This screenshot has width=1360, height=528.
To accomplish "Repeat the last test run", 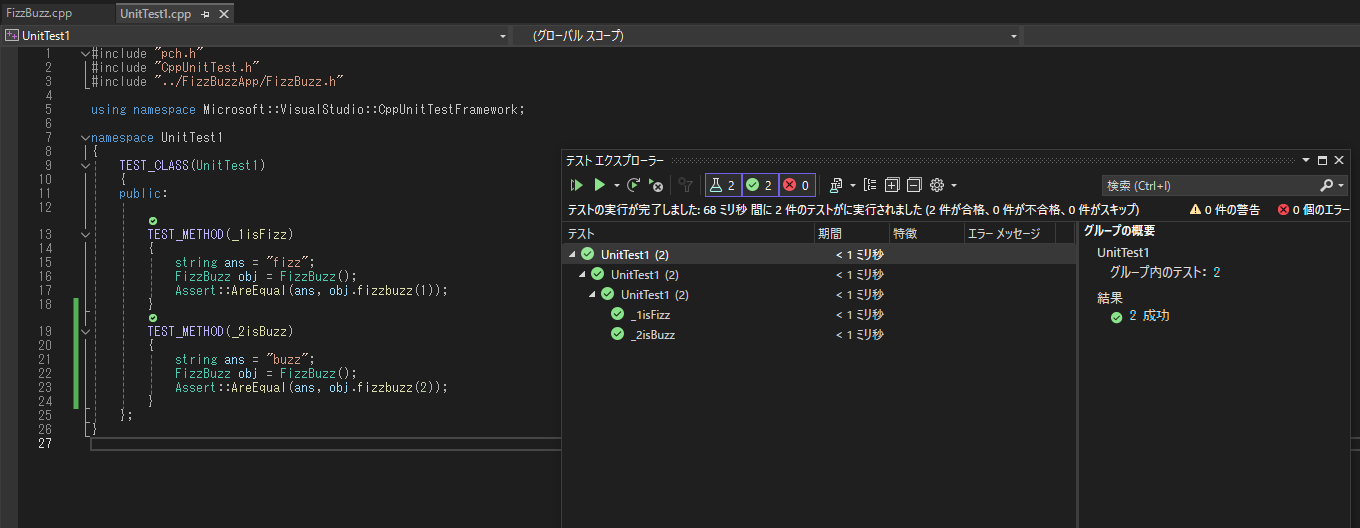I will point(634,185).
